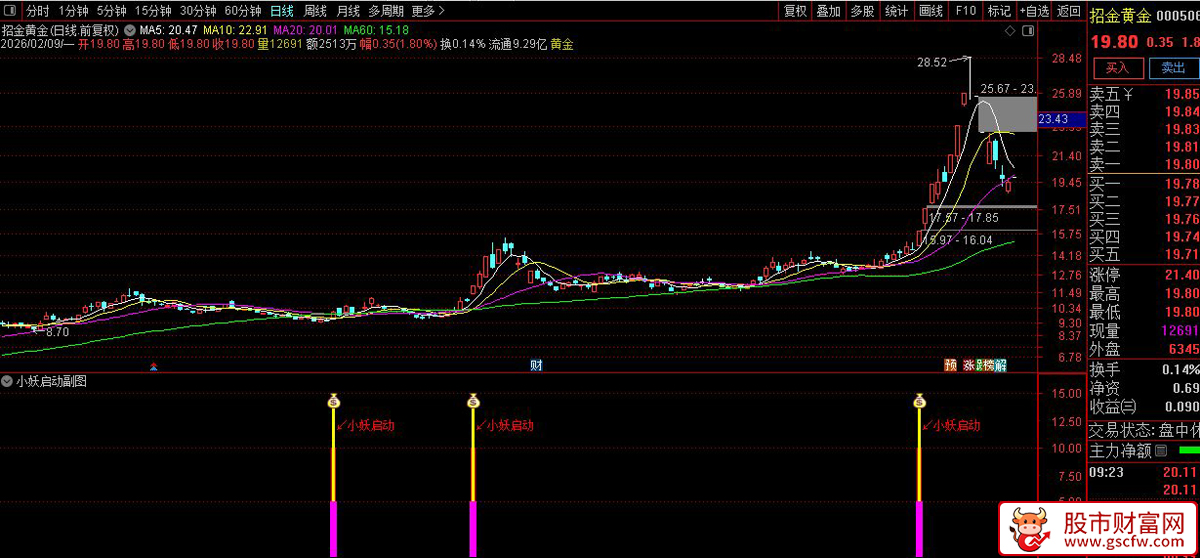Click the 换手 turnover row
The image size is (1200, 558).
click(x=1144, y=369)
